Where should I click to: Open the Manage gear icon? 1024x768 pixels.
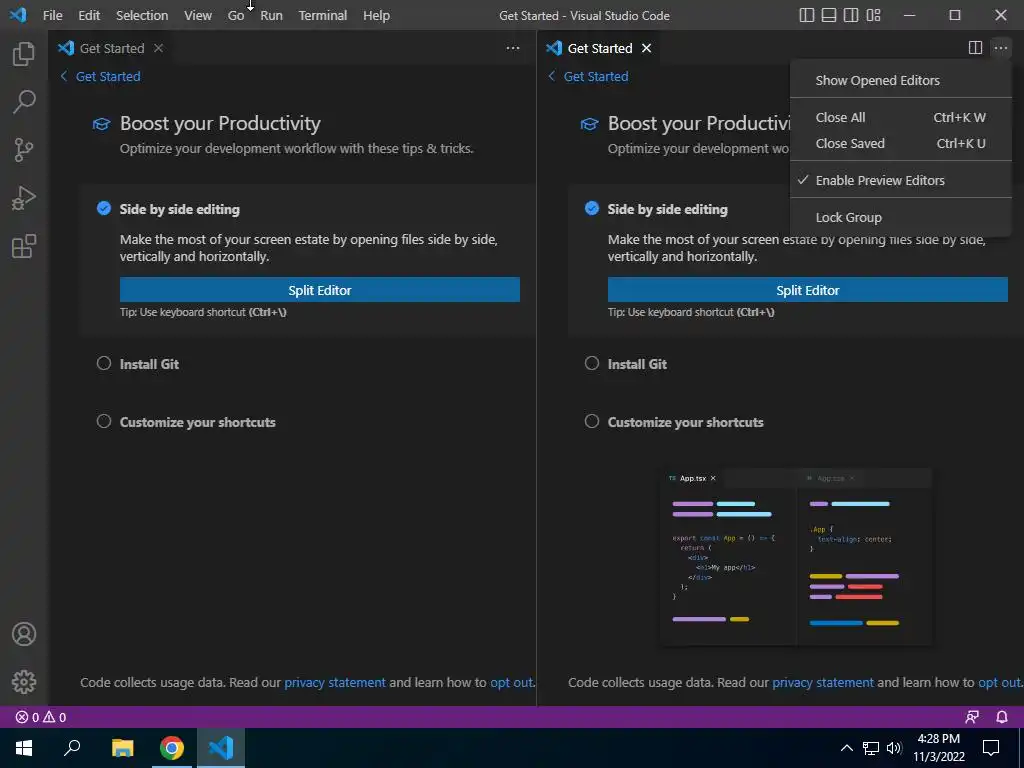click(24, 682)
